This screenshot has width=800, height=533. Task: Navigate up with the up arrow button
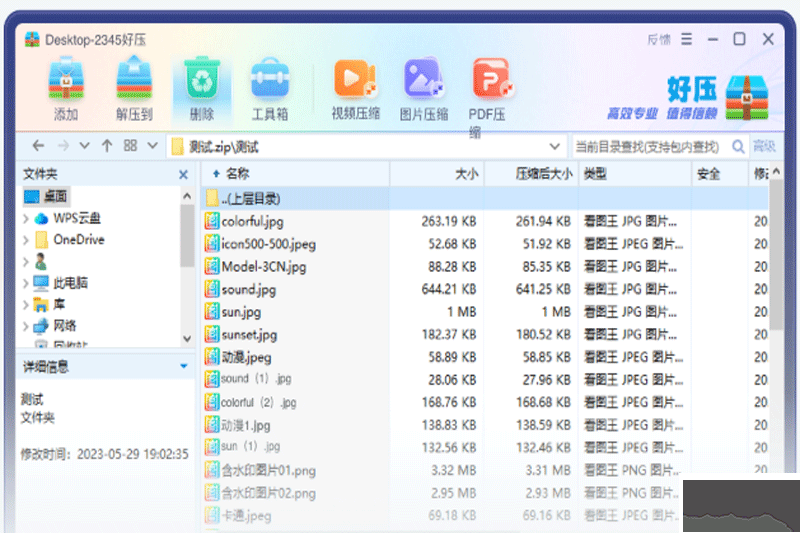107,146
